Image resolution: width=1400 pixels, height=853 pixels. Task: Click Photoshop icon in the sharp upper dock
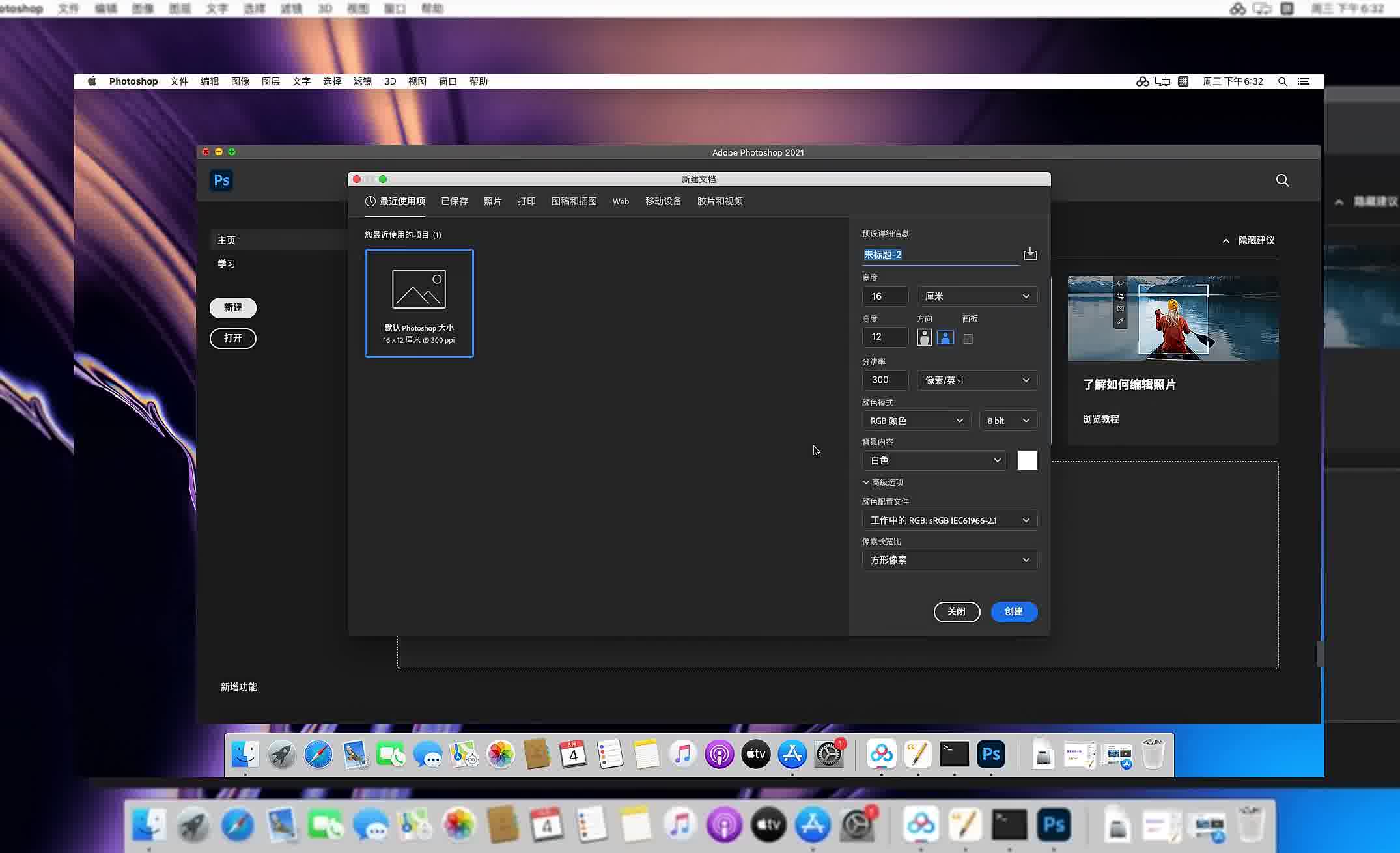click(x=991, y=754)
